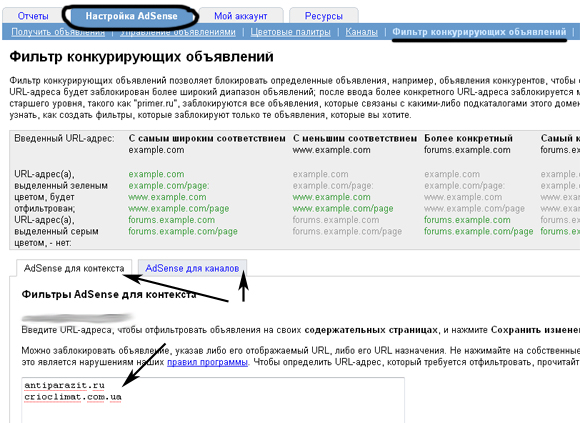Click the Фильтры AdSense для контекста heading

[x=109, y=294]
